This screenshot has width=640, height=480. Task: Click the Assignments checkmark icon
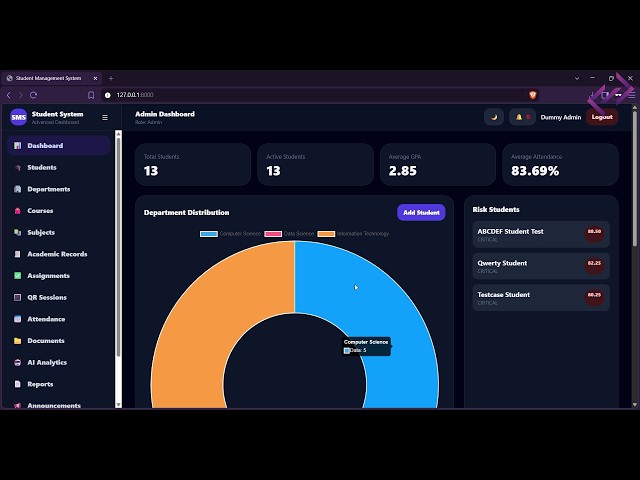(18, 276)
